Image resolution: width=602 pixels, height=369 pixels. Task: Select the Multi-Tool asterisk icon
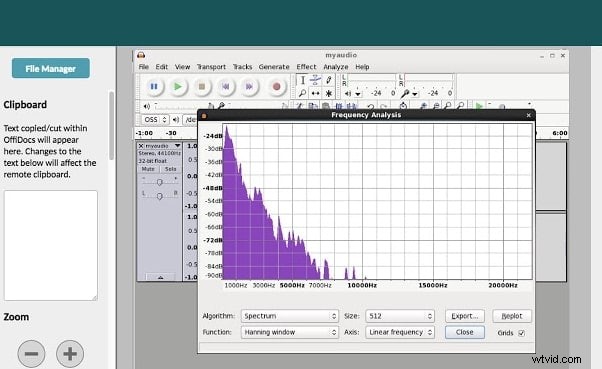pyautogui.click(x=328, y=93)
